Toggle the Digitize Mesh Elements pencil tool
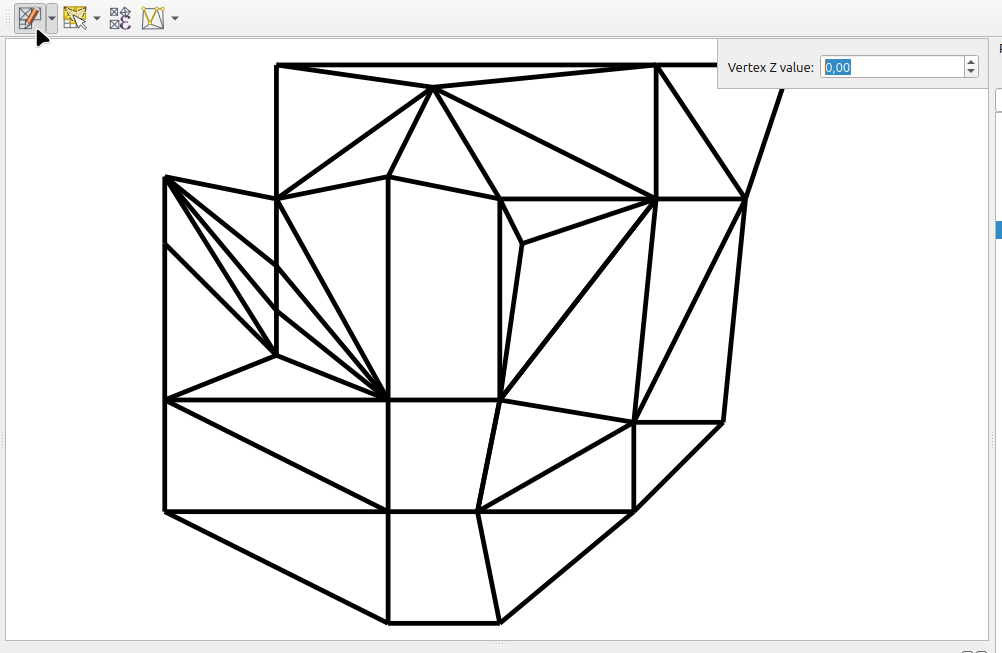 click(29, 17)
